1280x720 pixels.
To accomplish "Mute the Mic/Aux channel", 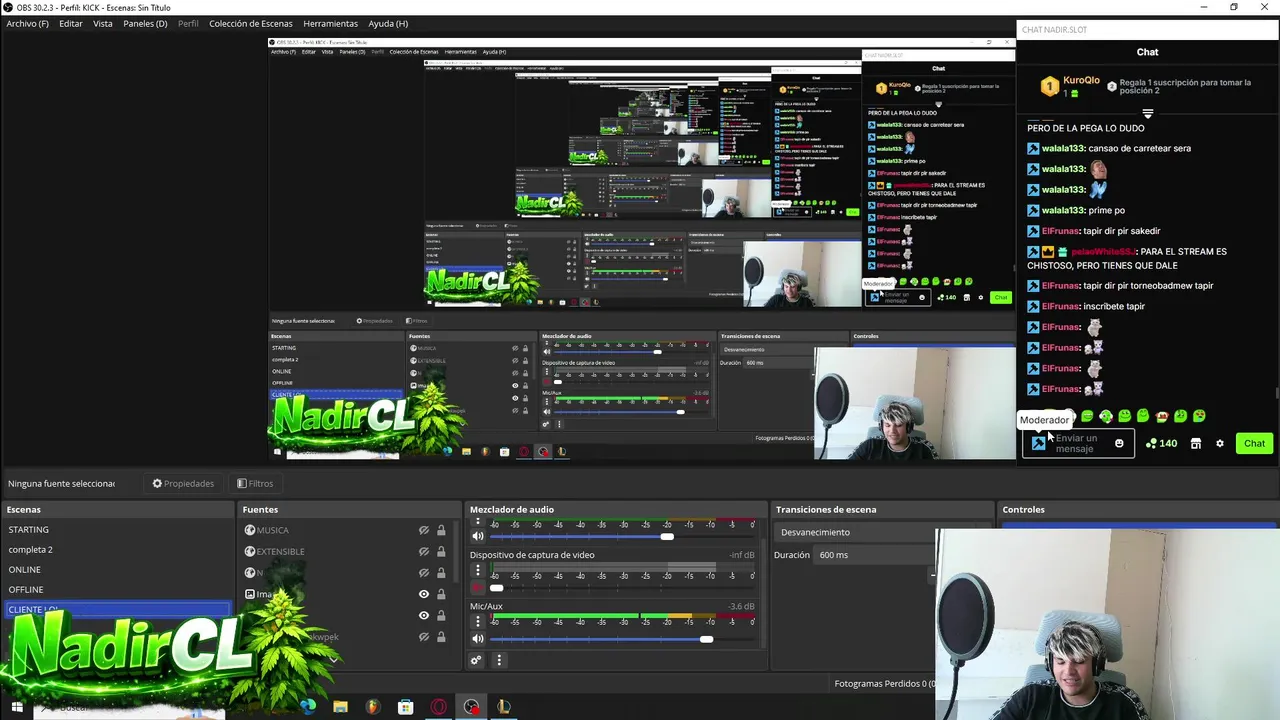I will 478,638.
